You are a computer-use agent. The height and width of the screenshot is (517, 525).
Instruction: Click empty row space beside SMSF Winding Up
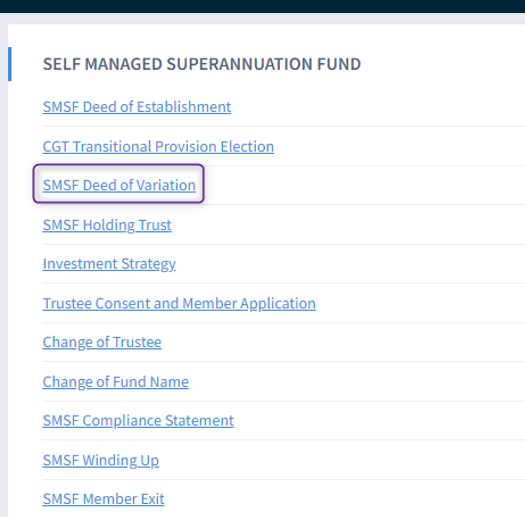click(x=342, y=460)
